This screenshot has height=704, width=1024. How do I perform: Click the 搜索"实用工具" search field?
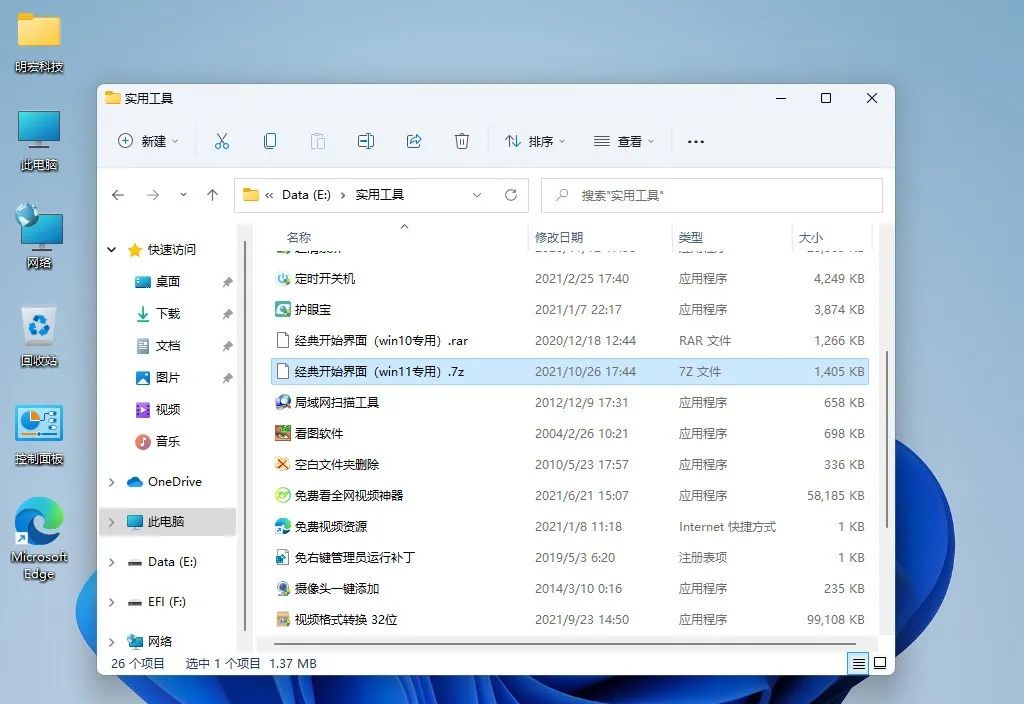712,195
